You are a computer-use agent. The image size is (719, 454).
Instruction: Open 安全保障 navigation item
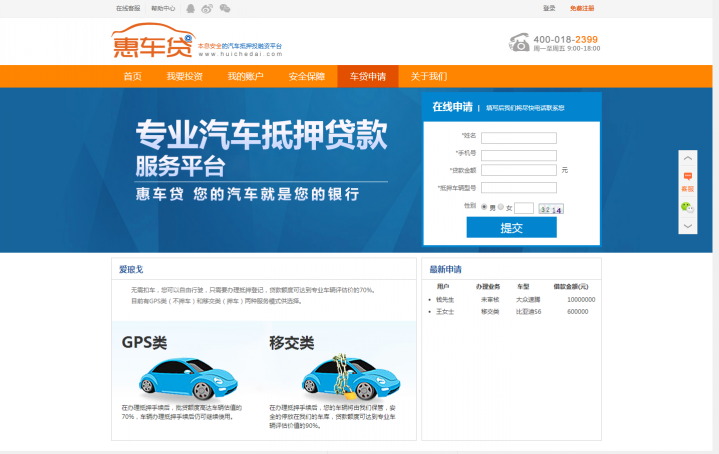tap(307, 76)
